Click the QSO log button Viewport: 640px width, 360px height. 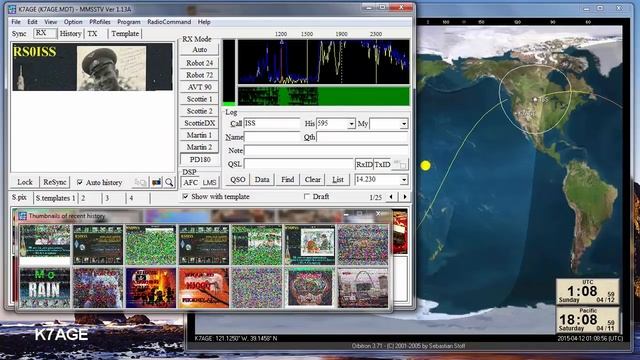238,180
